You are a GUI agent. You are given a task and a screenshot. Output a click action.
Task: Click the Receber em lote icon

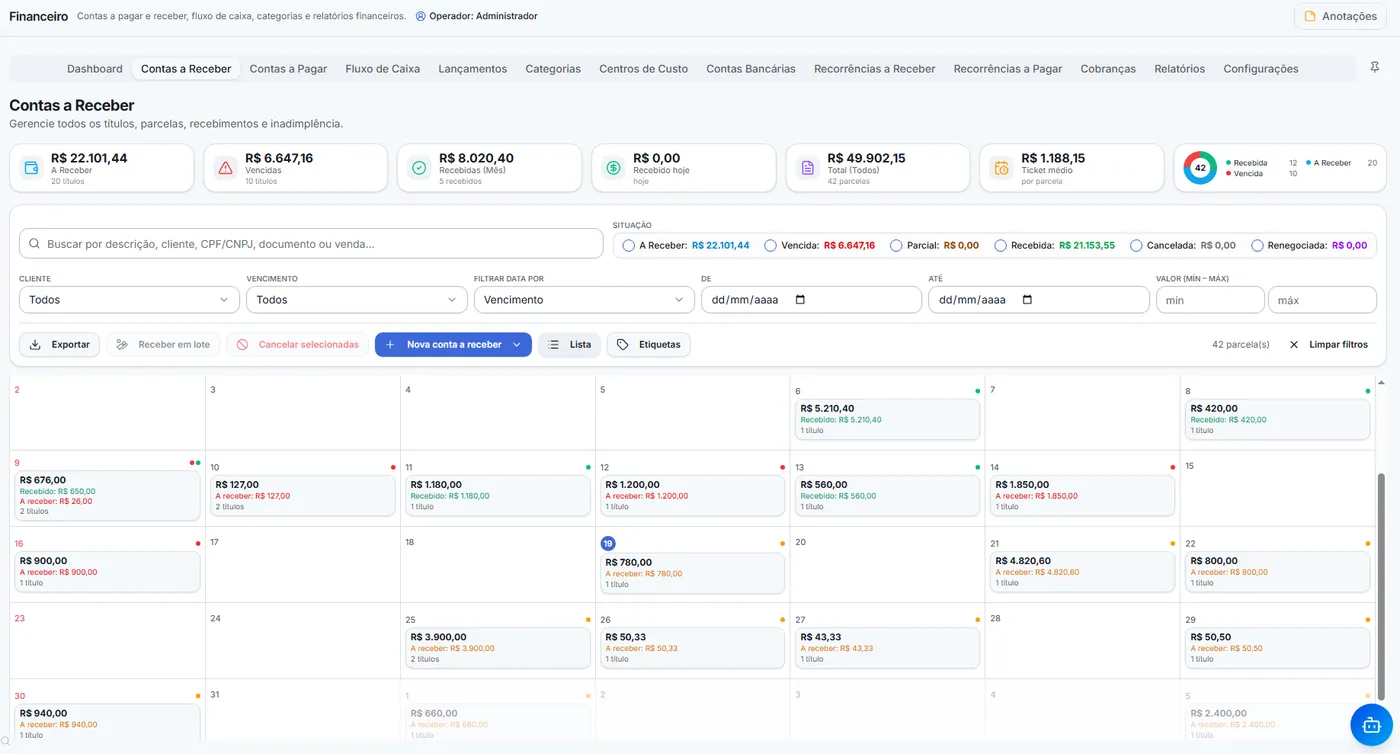click(122, 345)
